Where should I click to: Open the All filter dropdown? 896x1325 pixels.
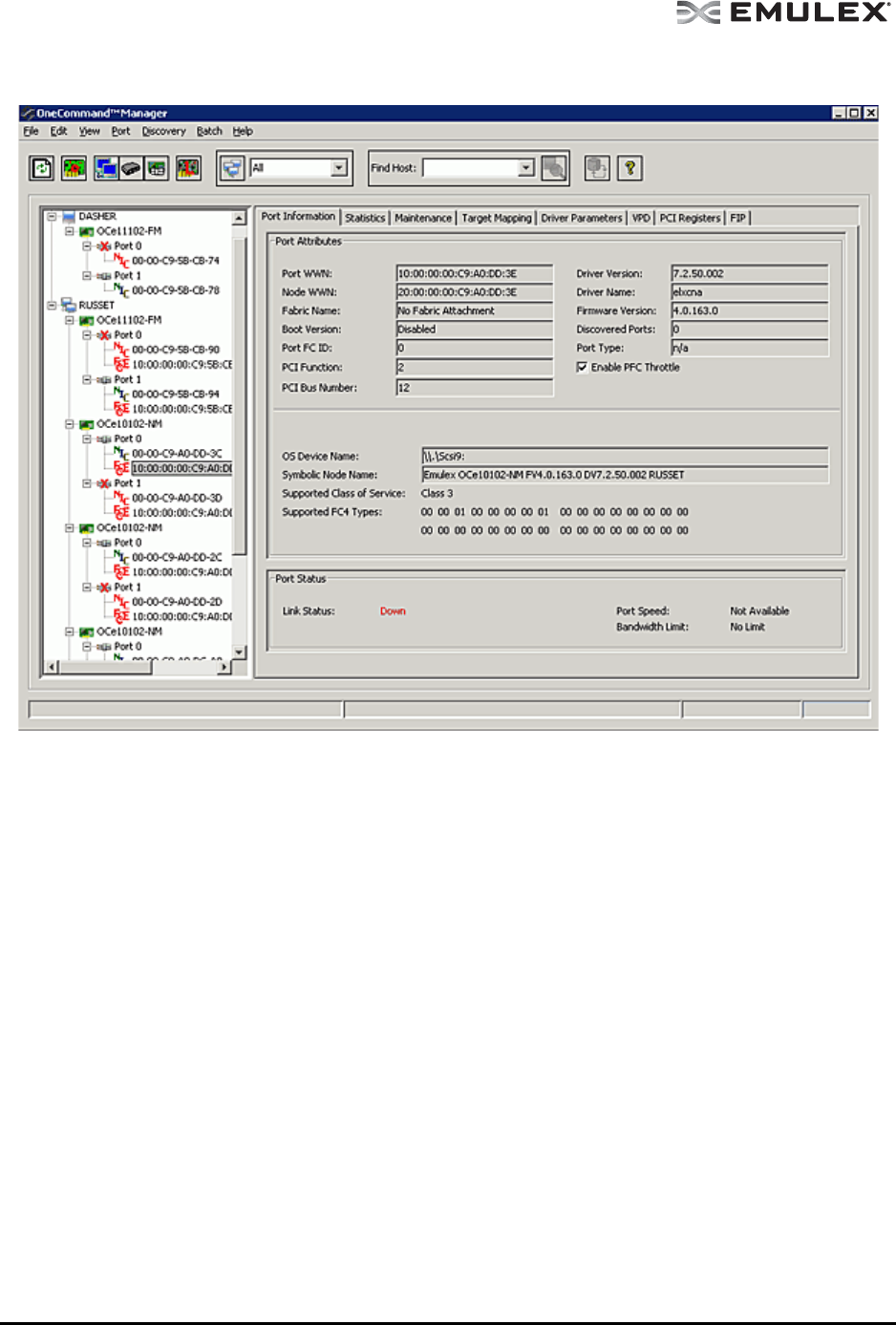coord(338,168)
